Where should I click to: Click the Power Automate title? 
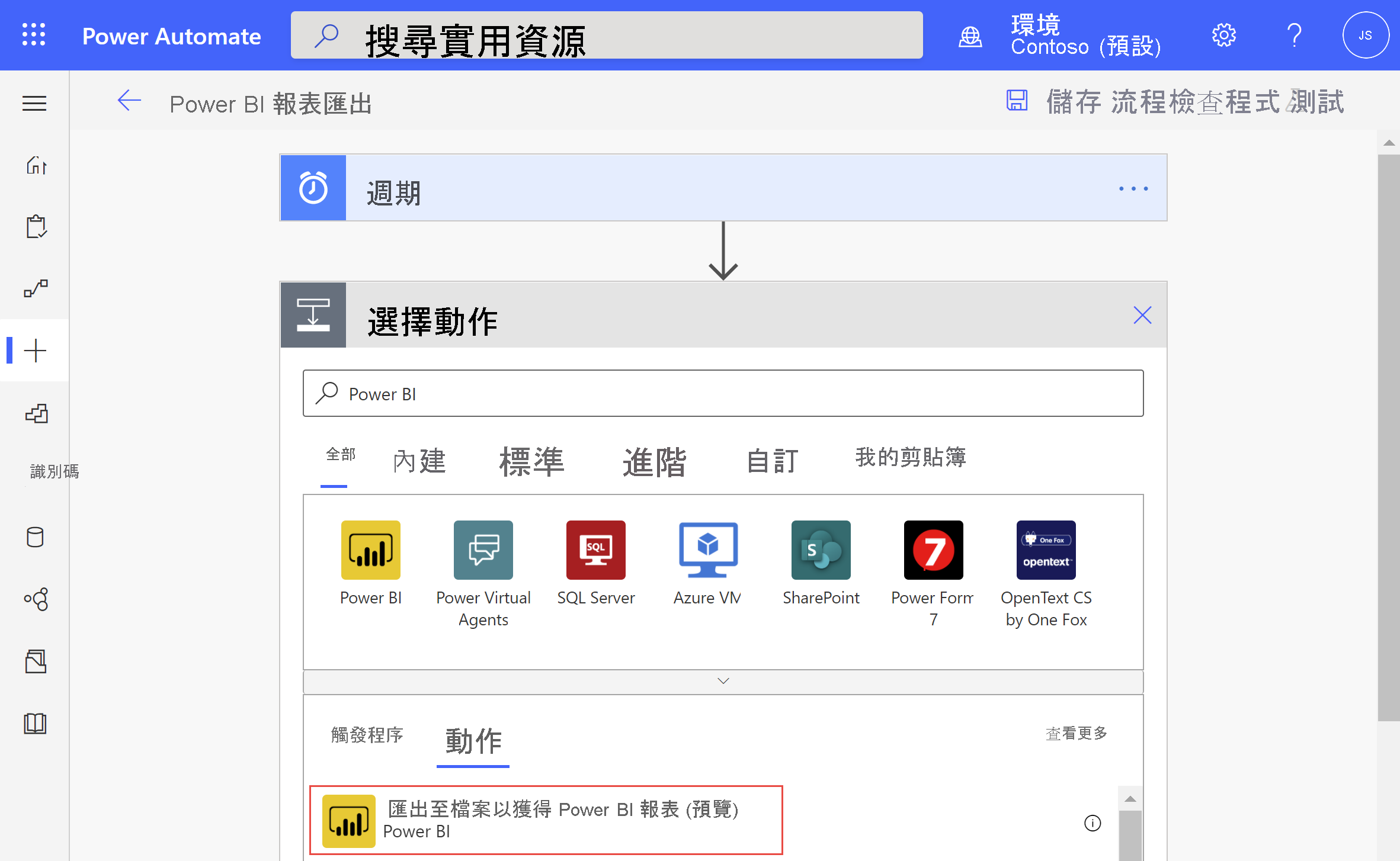coord(172,36)
